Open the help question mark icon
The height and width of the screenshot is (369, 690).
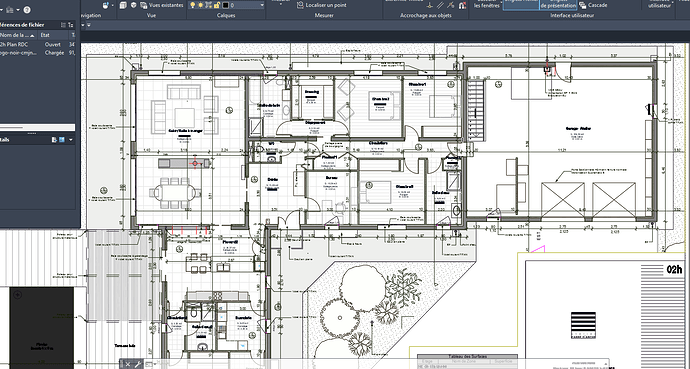27,10
